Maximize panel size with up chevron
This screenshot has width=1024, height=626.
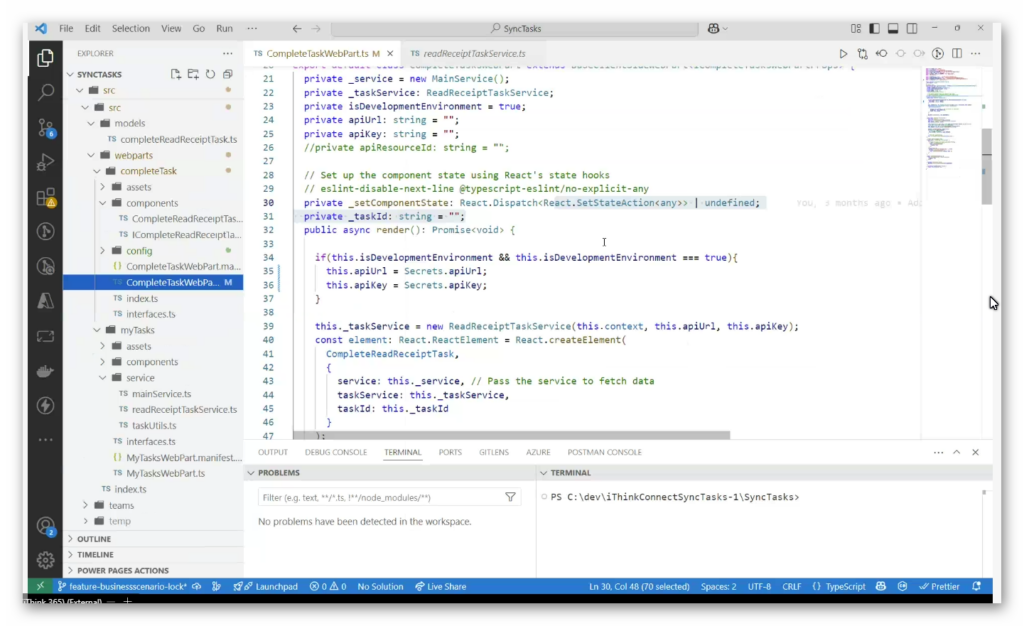click(957, 452)
